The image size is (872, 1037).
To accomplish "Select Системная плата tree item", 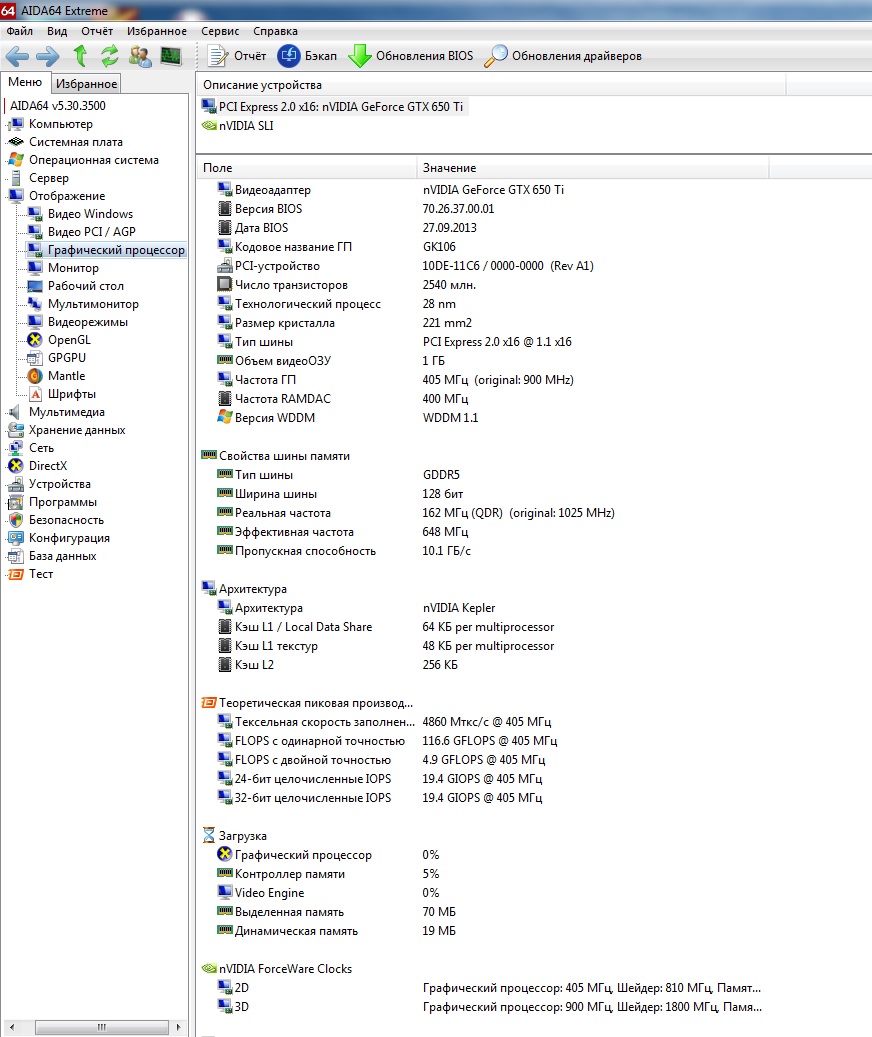I will click(75, 142).
